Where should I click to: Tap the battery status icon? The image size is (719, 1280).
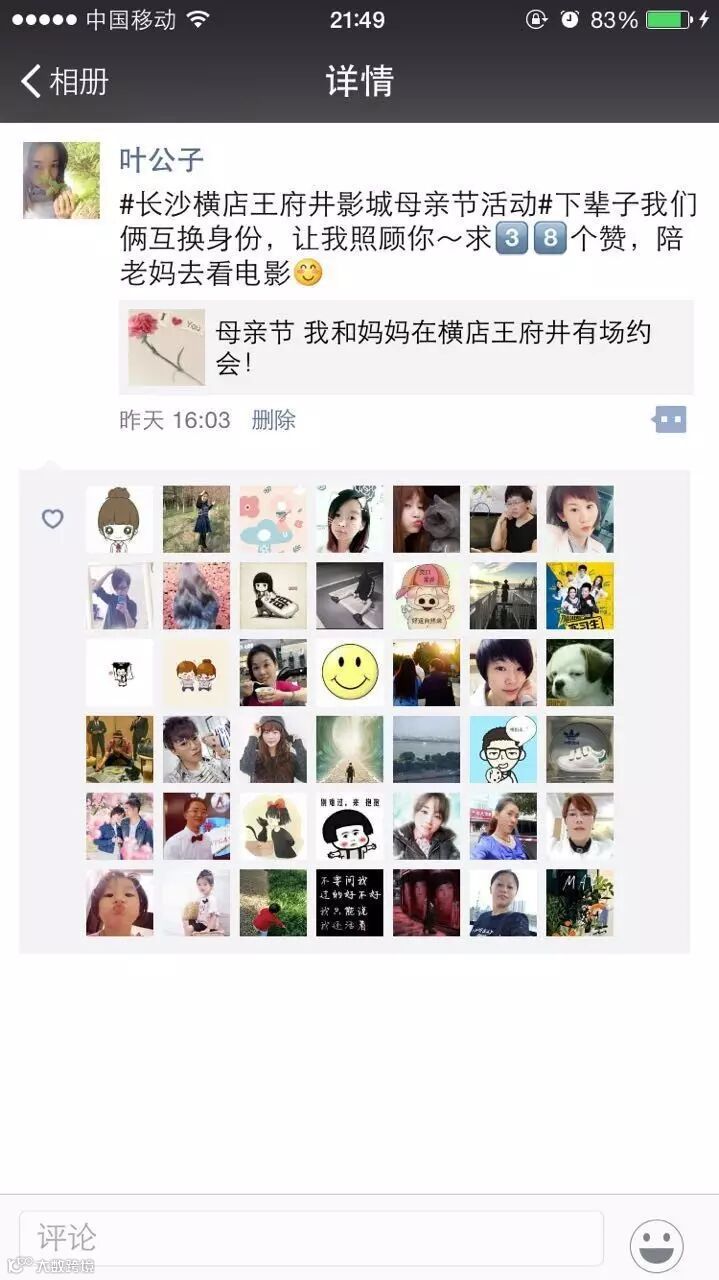coord(668,19)
